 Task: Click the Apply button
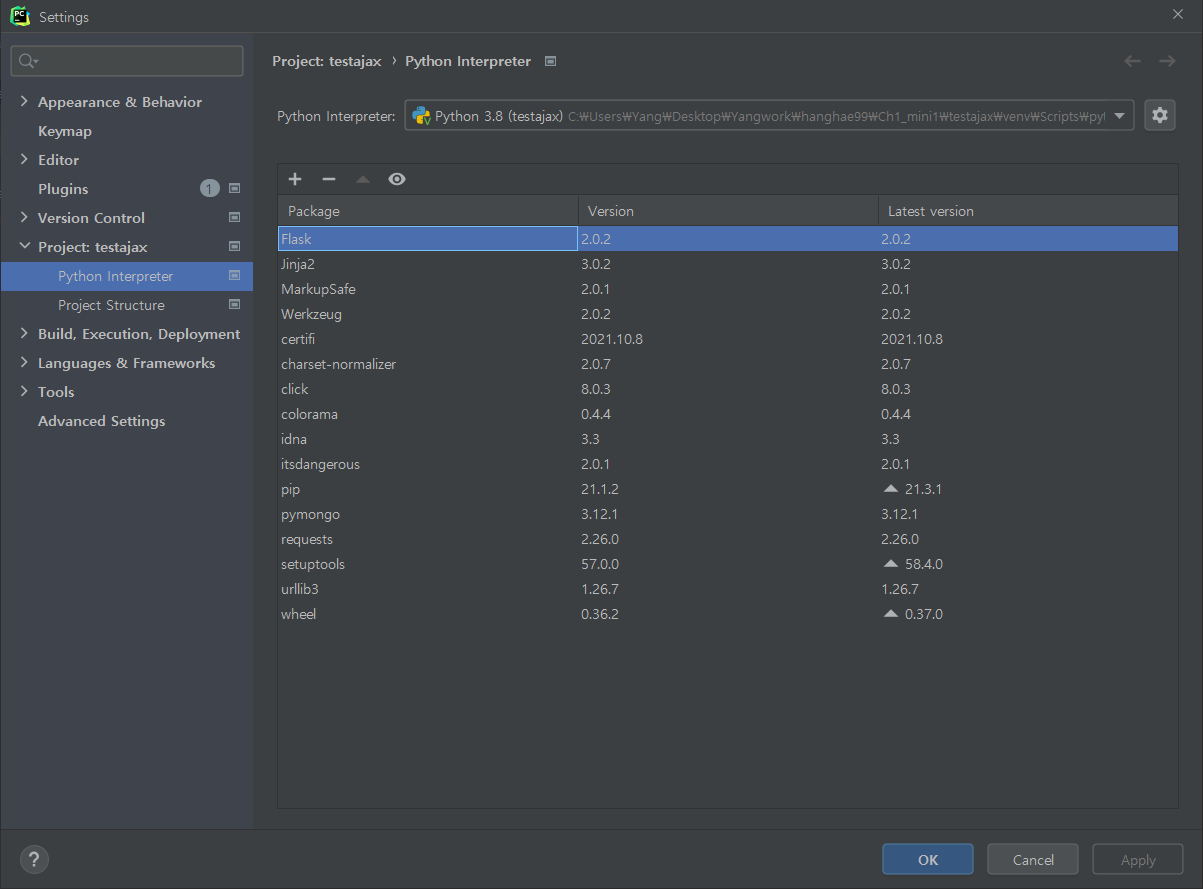pos(1138,860)
